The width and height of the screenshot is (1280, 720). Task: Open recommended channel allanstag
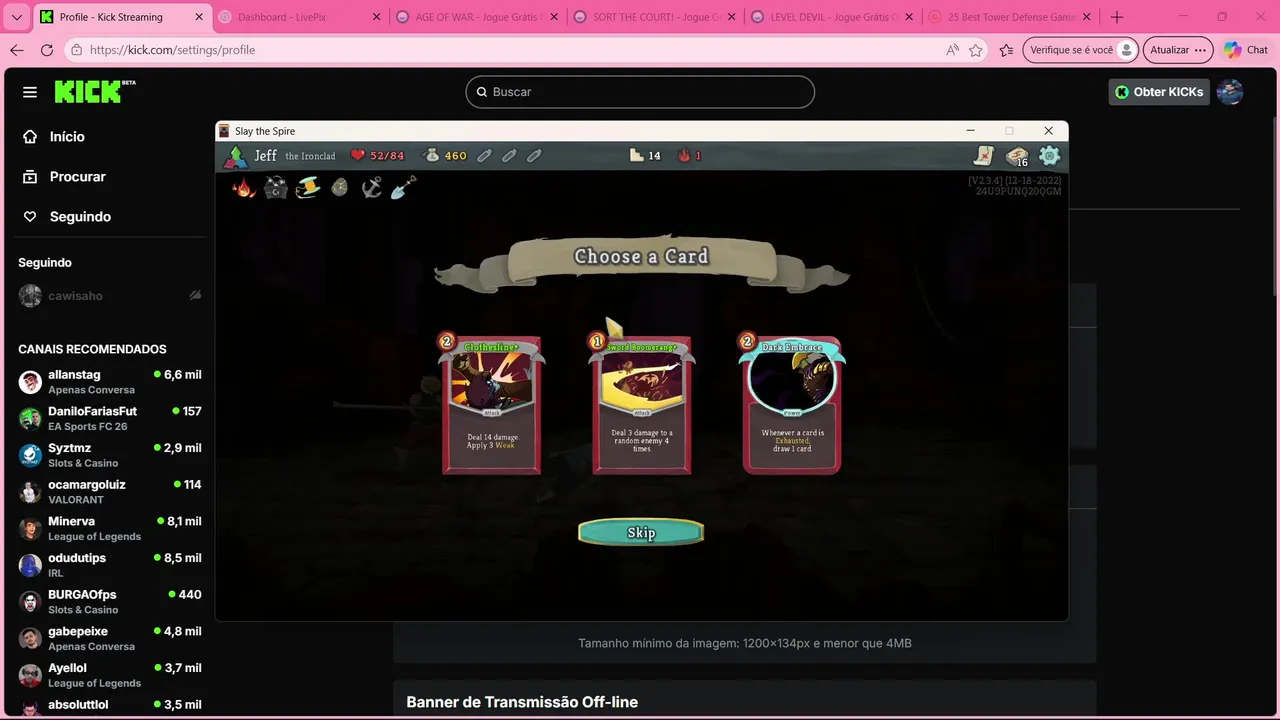(110, 381)
